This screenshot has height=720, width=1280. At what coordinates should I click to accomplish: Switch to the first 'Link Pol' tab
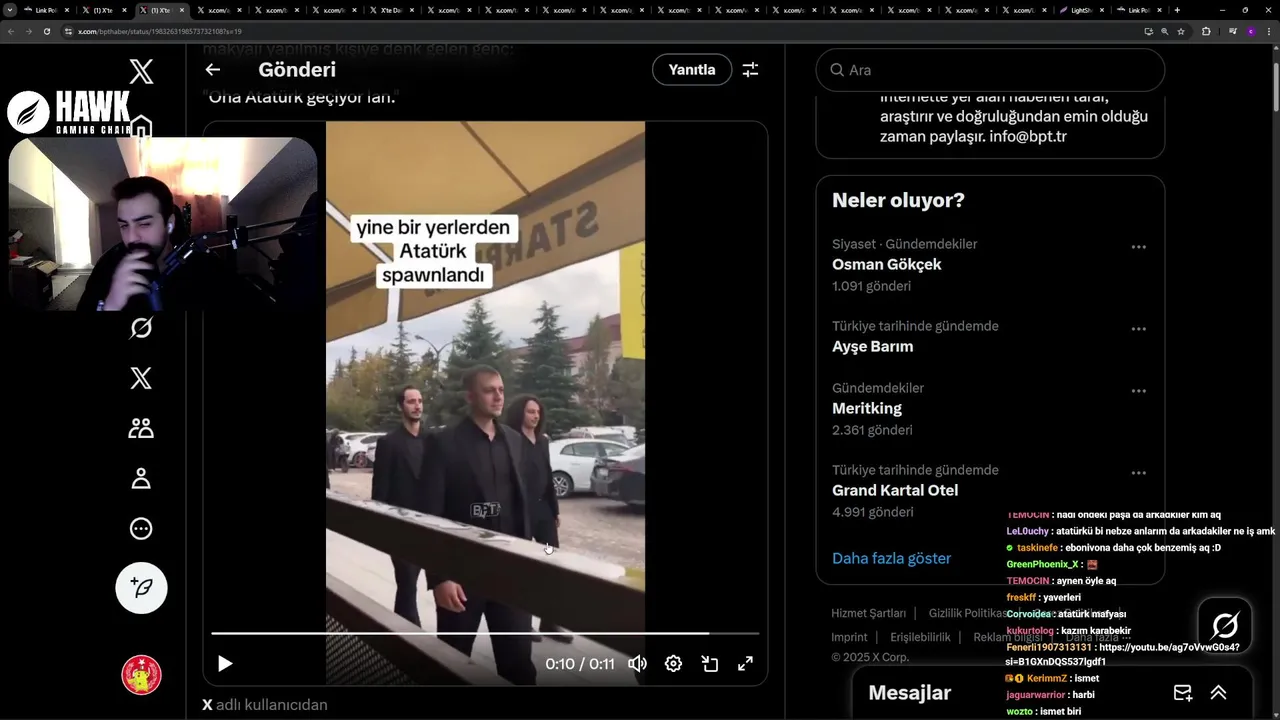pyautogui.click(x=45, y=10)
